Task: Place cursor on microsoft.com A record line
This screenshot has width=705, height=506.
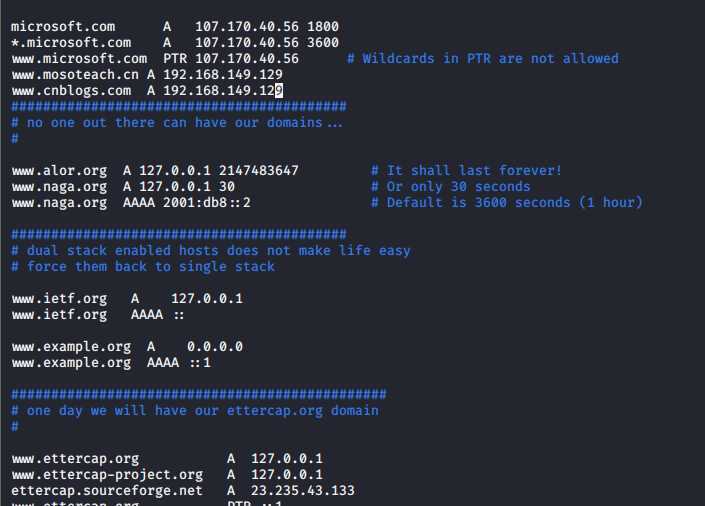Action: (x=175, y=27)
